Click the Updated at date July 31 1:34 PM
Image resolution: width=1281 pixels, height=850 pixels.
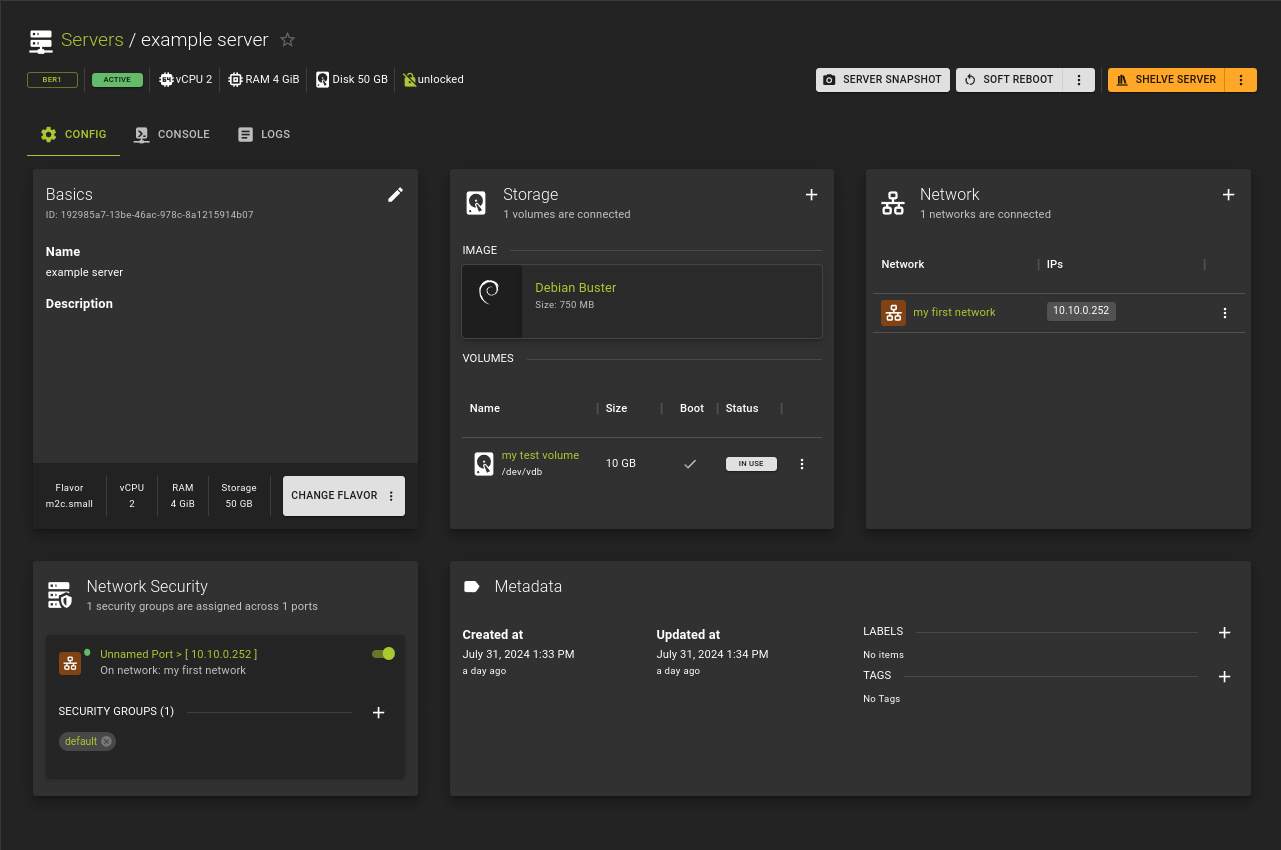point(712,654)
